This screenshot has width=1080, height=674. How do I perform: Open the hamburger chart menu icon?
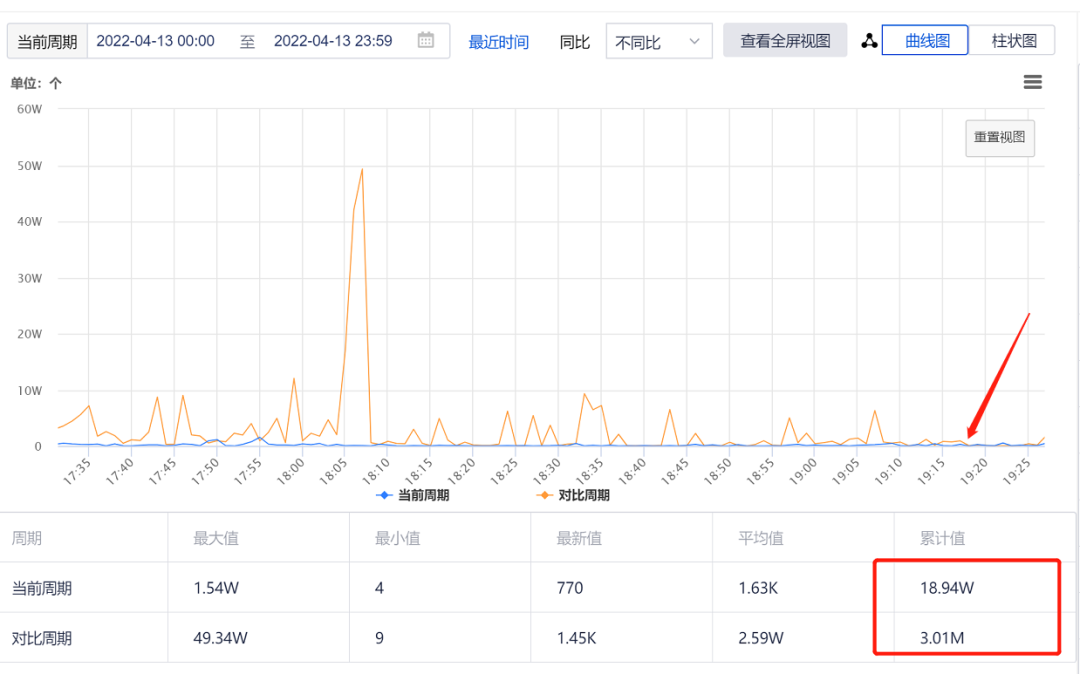coord(1033,82)
